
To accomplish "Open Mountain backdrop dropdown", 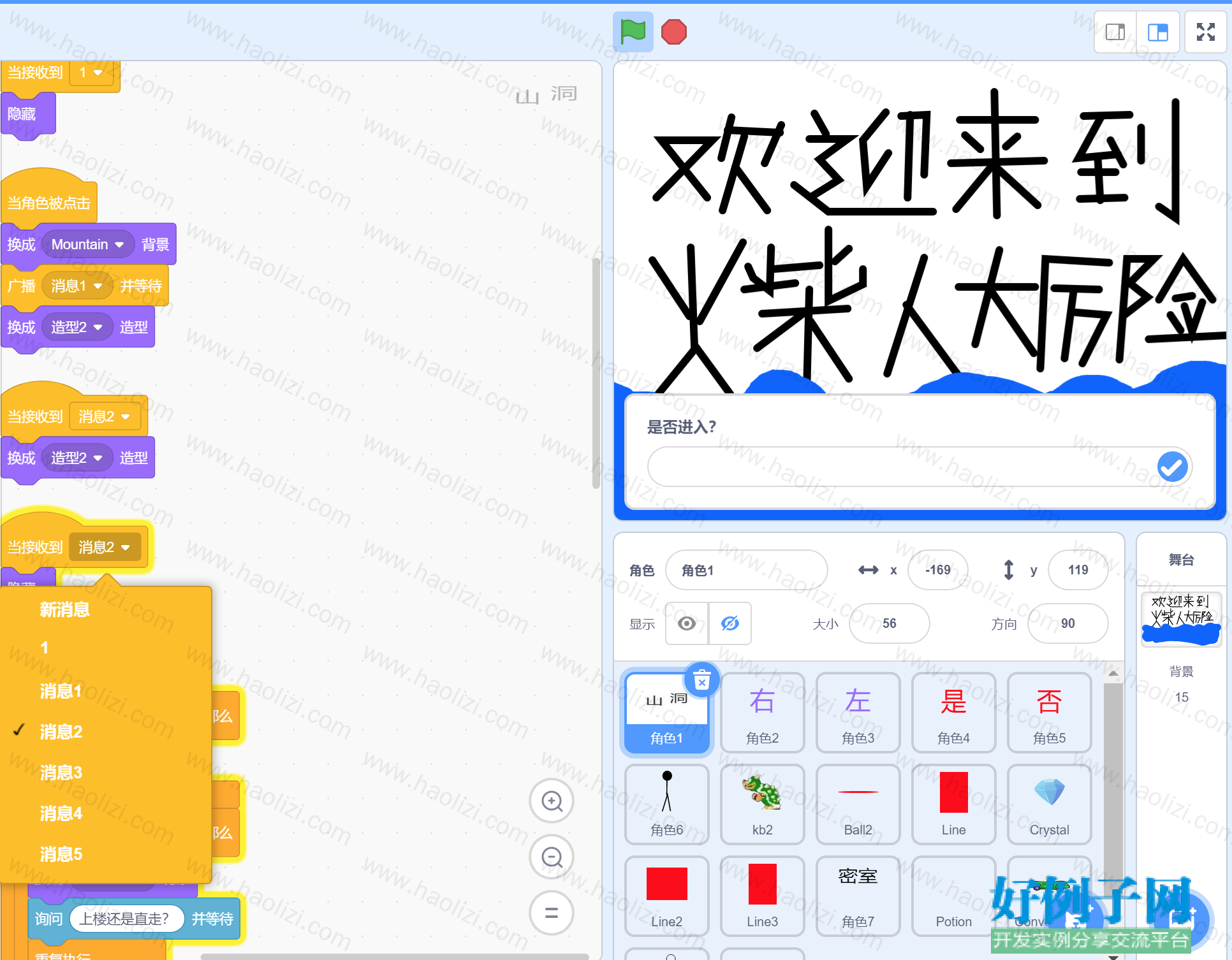I will pos(88,245).
